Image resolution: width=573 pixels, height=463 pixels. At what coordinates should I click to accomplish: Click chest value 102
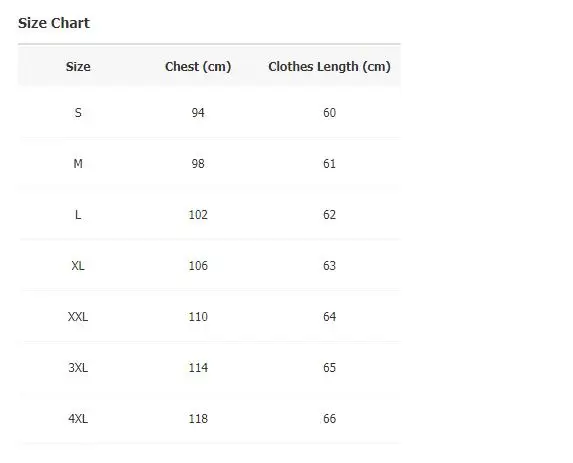pyautogui.click(x=198, y=215)
